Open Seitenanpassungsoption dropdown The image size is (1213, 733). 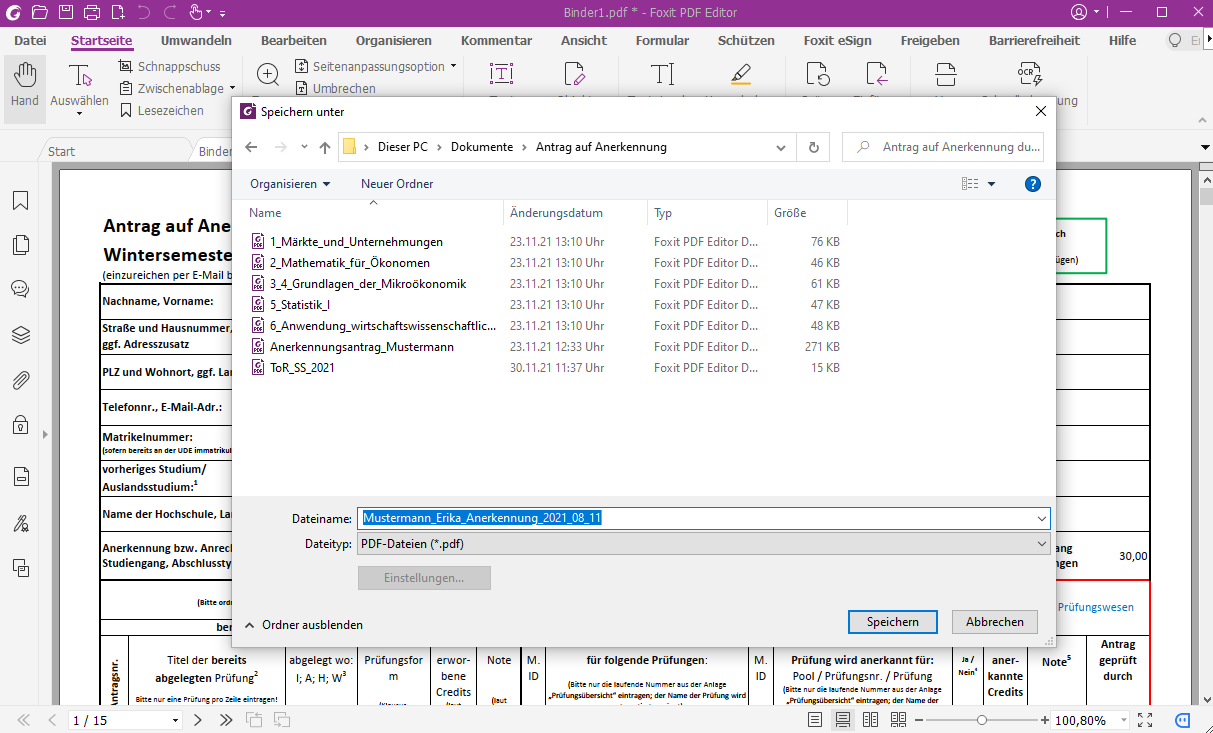(x=453, y=66)
